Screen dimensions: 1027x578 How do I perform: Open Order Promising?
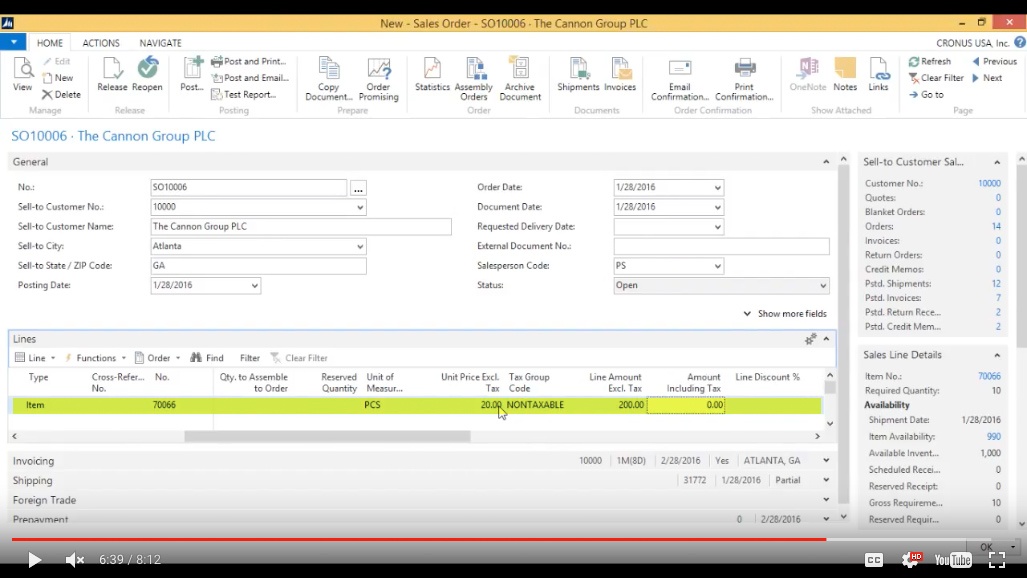pos(379,79)
